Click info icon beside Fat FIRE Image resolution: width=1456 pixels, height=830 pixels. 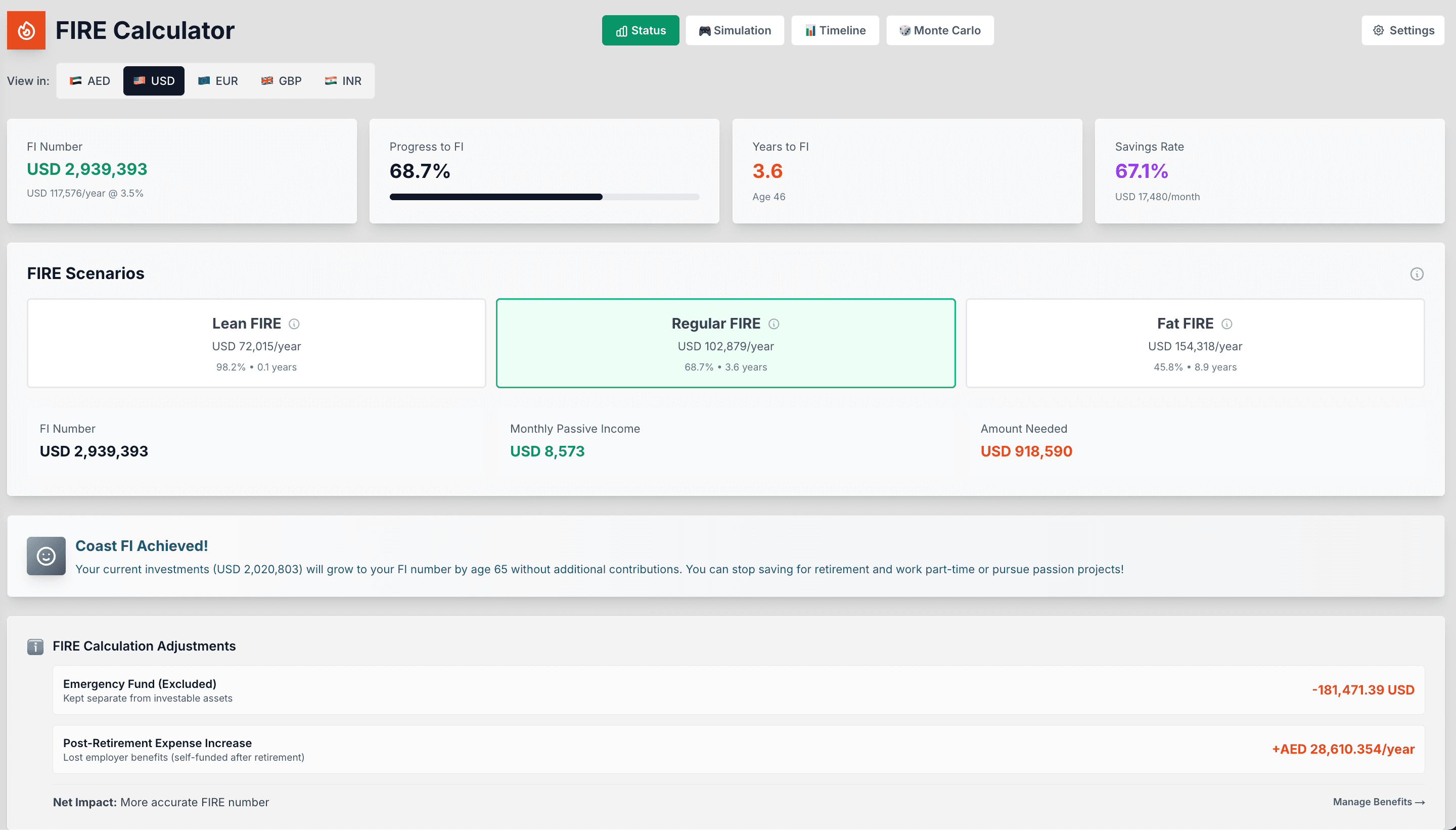click(1227, 324)
